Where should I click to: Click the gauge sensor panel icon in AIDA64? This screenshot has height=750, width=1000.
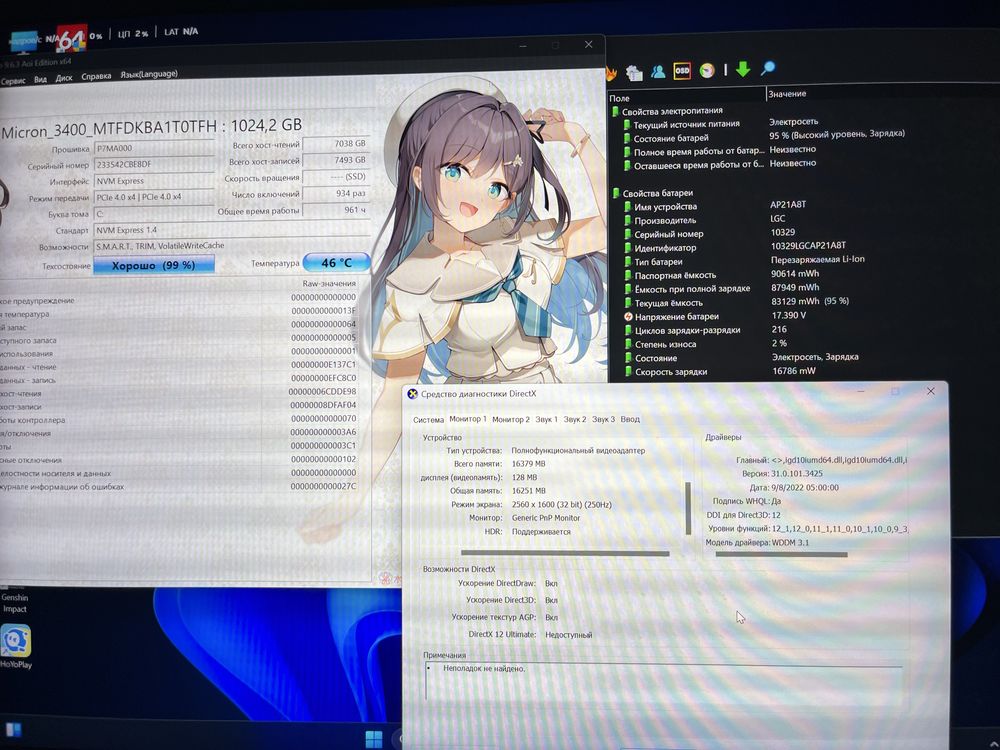point(707,70)
